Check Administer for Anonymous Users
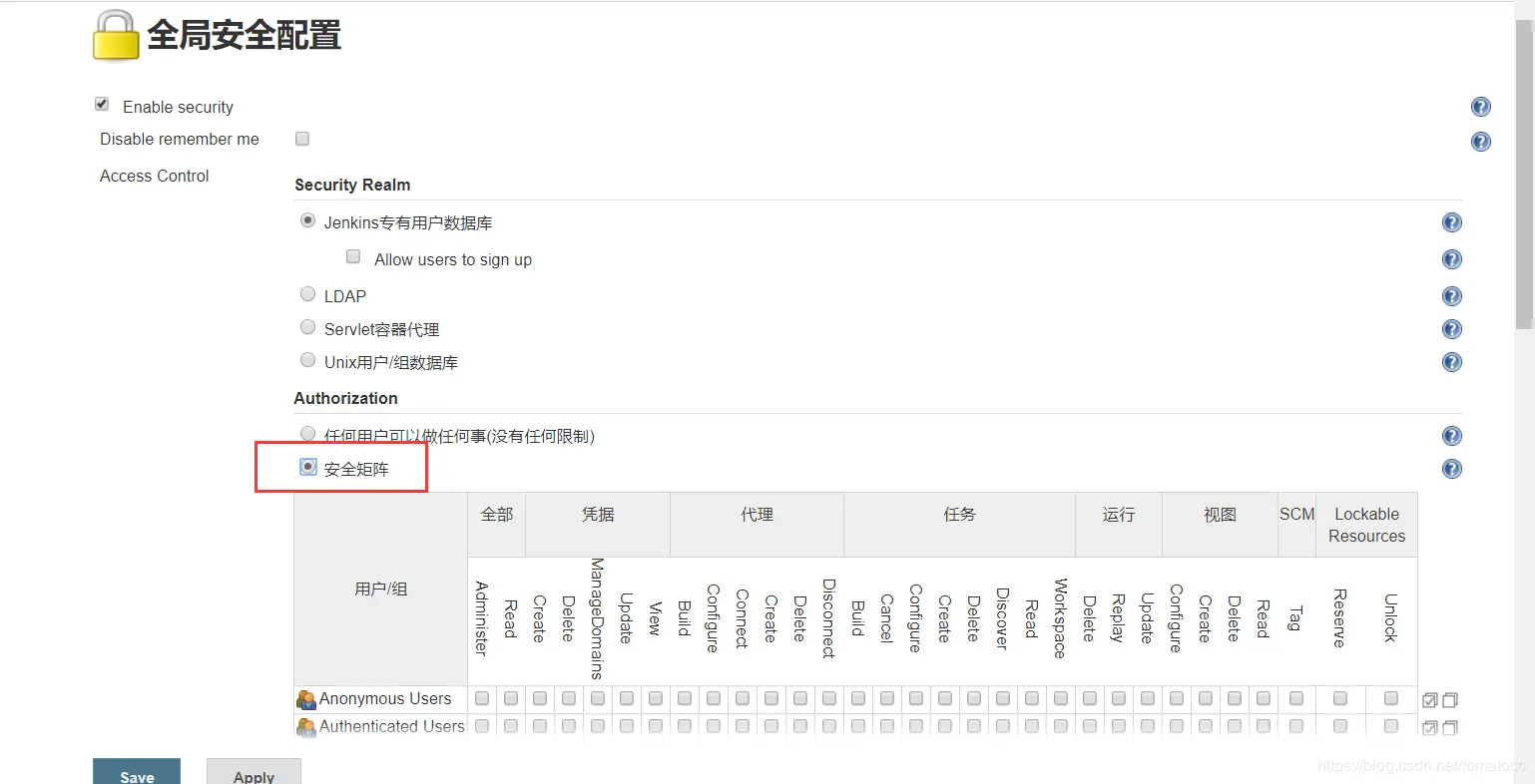The height and width of the screenshot is (784, 1535). tap(482, 698)
